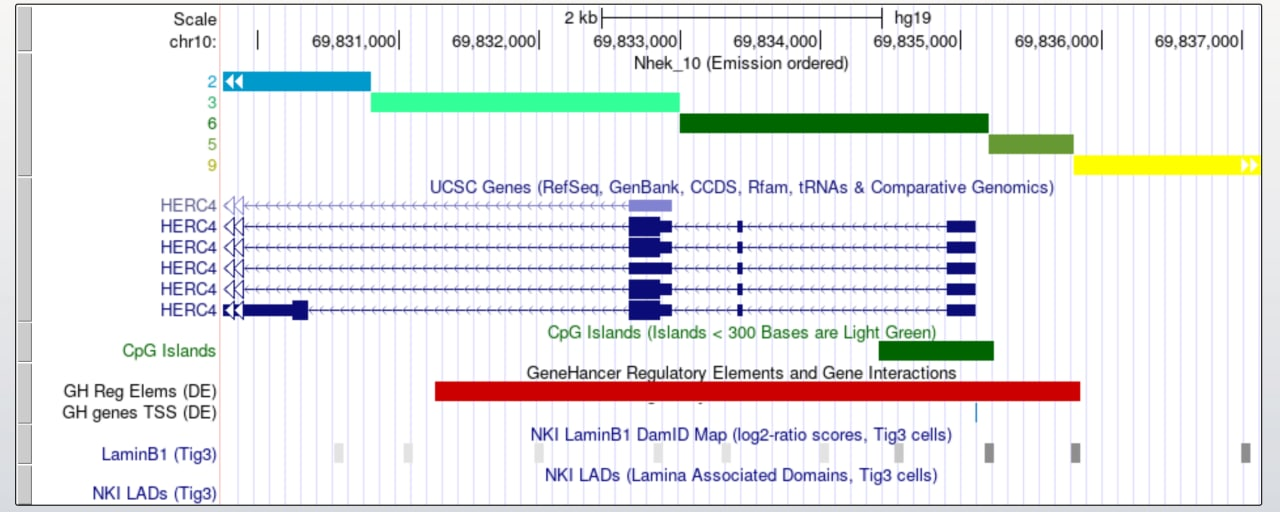Click the LaminB1 (Tig3) side label
Screen dimensions: 1280x512
click(x=159, y=454)
